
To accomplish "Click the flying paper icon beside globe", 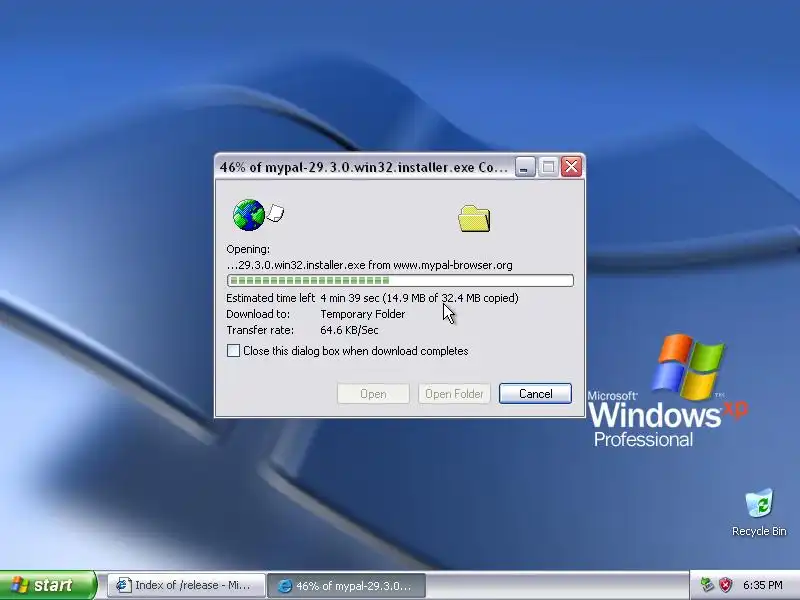I will click(276, 213).
